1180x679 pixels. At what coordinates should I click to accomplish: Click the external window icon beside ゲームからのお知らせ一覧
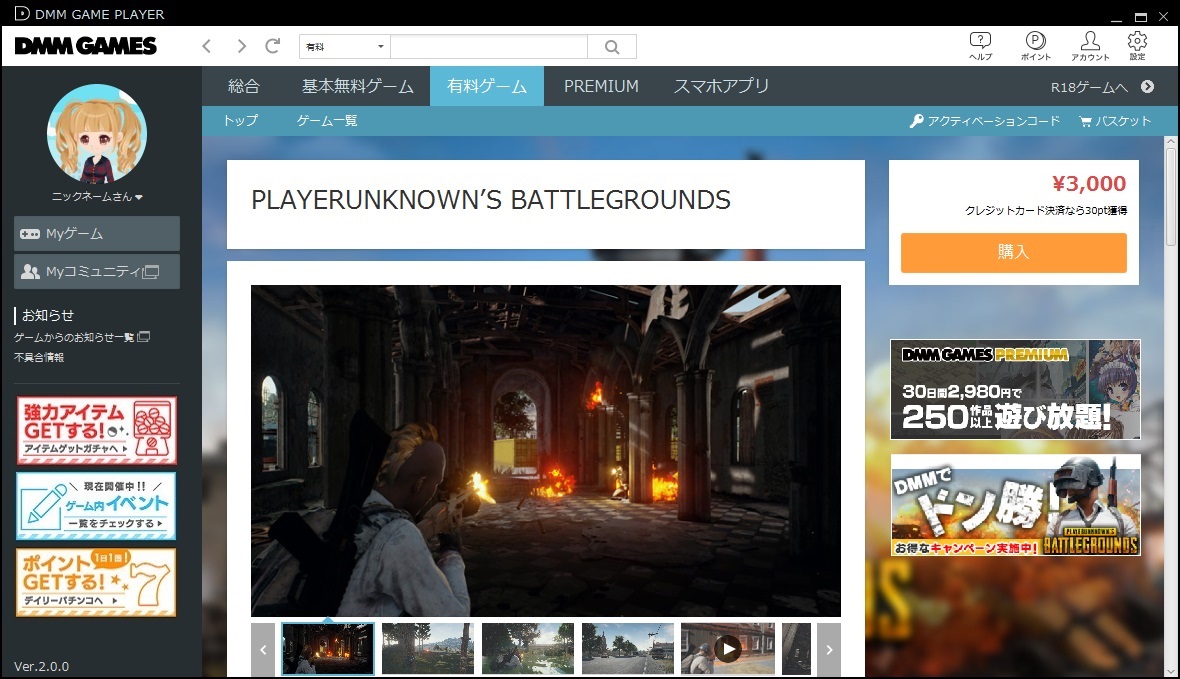144,336
